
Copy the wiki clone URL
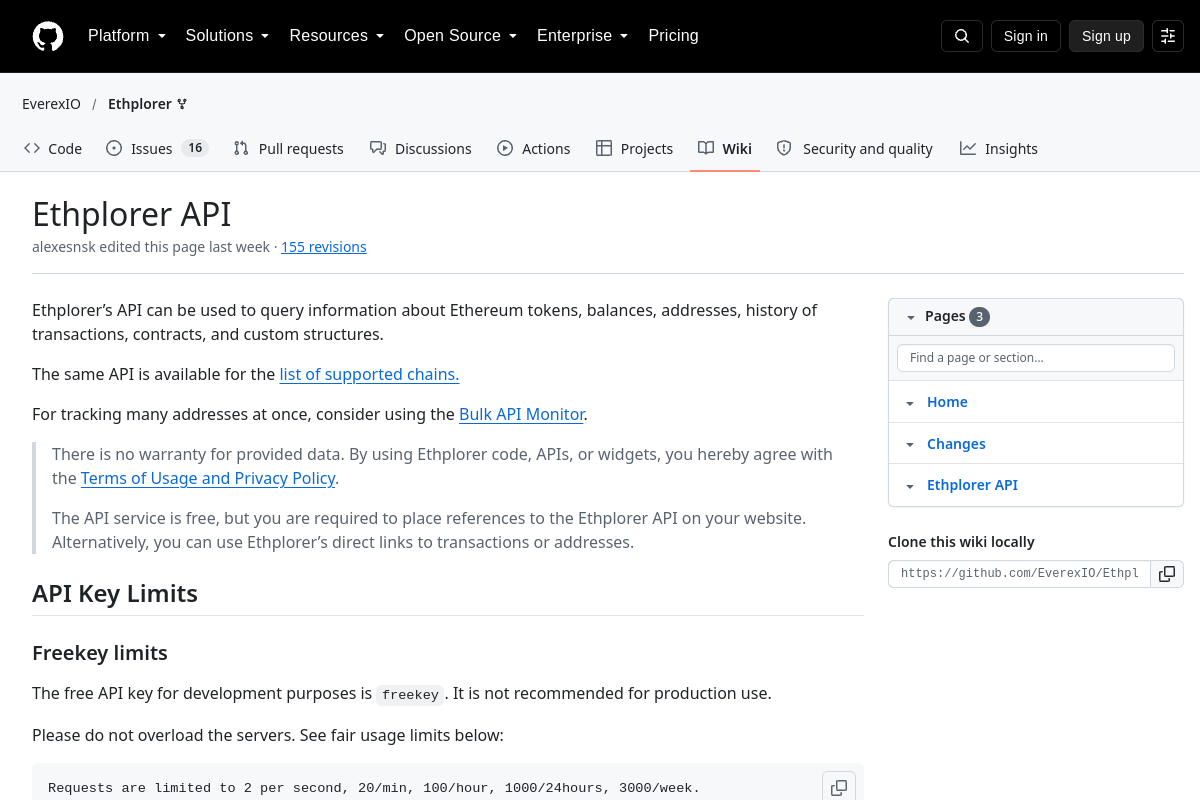(x=1167, y=574)
